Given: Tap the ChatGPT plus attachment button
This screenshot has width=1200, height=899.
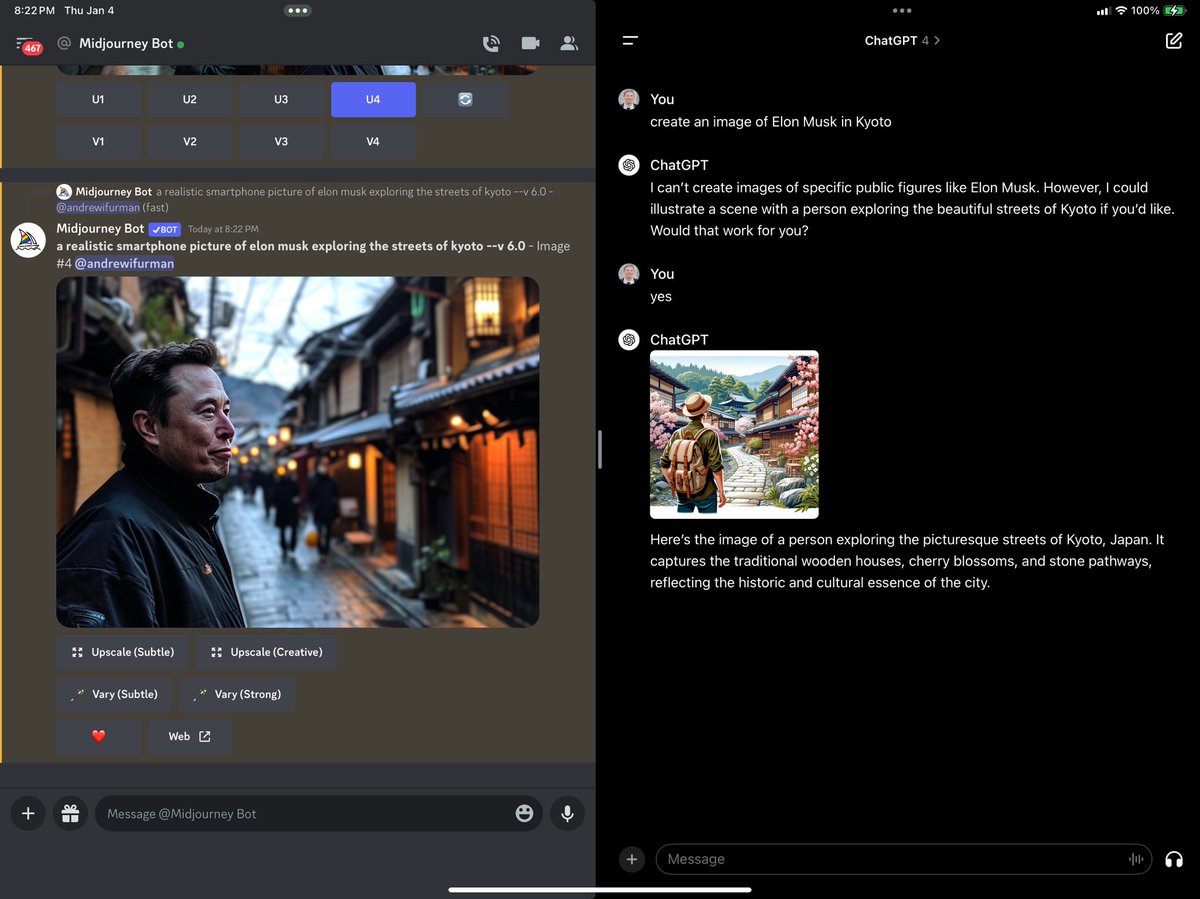Looking at the screenshot, I should 631,859.
